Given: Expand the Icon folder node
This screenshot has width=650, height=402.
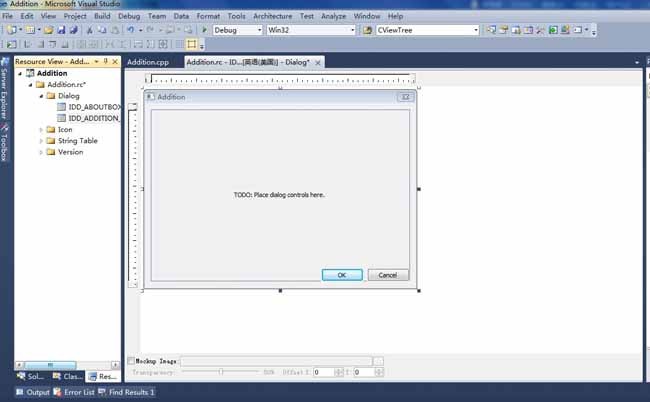Looking at the screenshot, I should (41, 130).
